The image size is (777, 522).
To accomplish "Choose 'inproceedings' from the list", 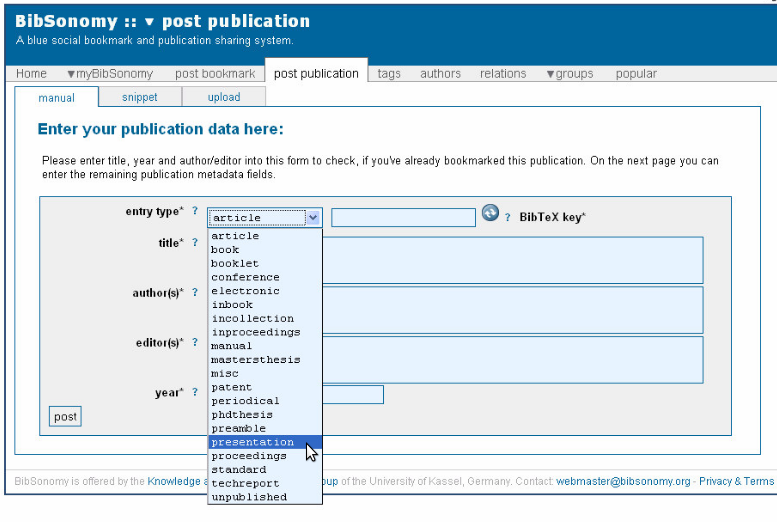I will click(265, 332).
